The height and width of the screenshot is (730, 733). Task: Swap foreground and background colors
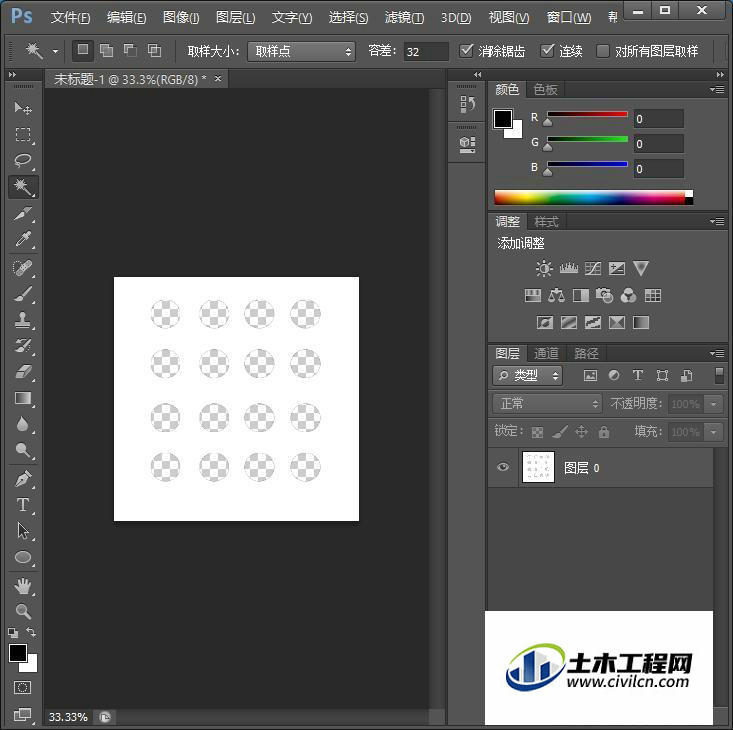pos(31,632)
